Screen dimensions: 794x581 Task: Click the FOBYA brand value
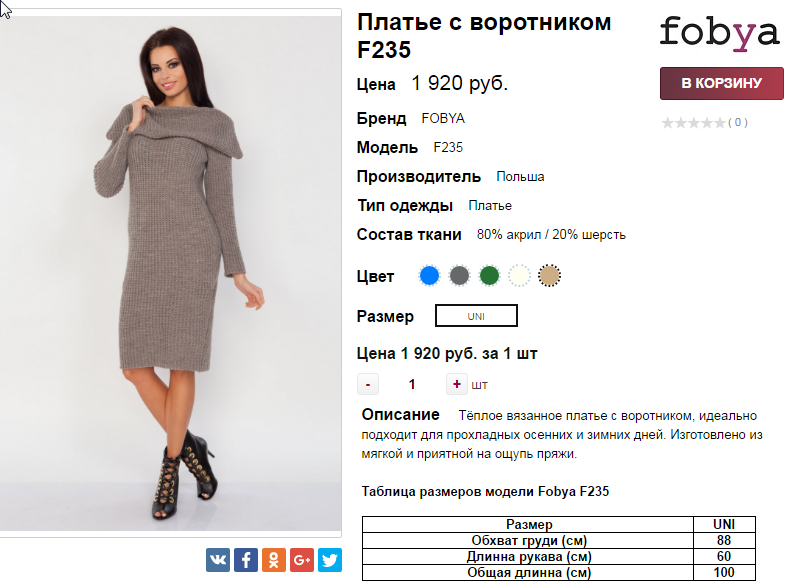pos(443,119)
